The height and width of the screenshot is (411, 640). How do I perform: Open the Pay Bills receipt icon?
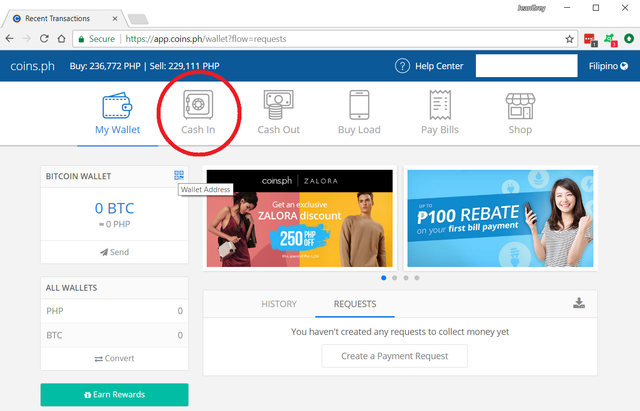pyautogui.click(x=440, y=105)
